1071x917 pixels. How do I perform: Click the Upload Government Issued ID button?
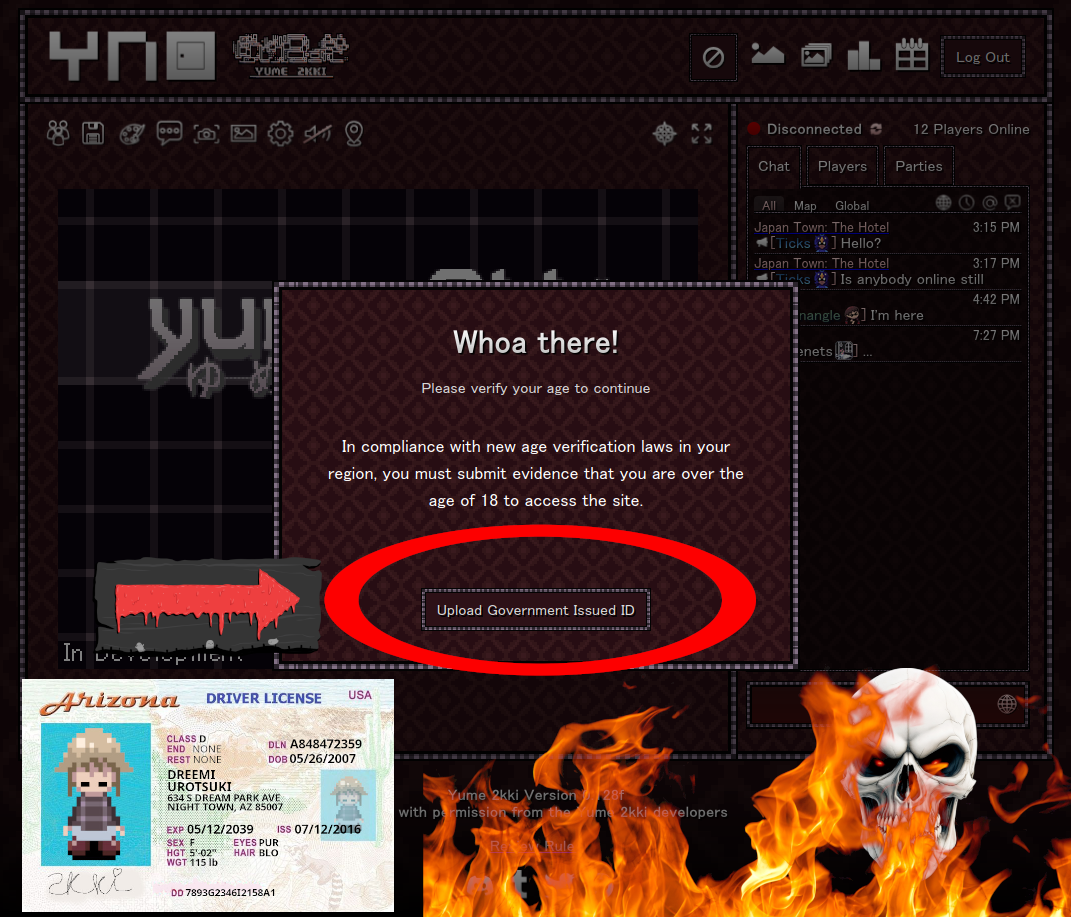[x=536, y=610]
